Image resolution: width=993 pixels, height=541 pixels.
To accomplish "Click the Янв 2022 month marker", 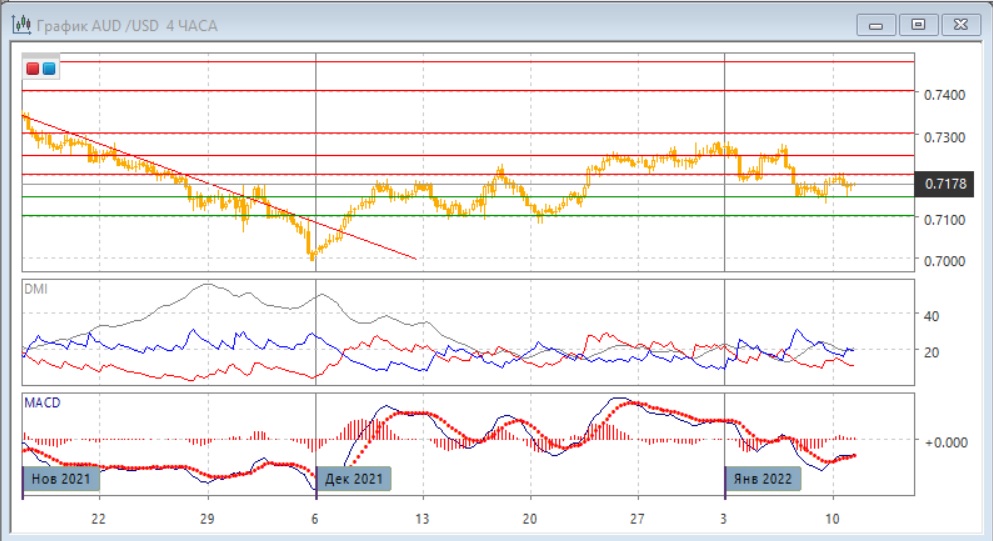I will tap(762, 479).
